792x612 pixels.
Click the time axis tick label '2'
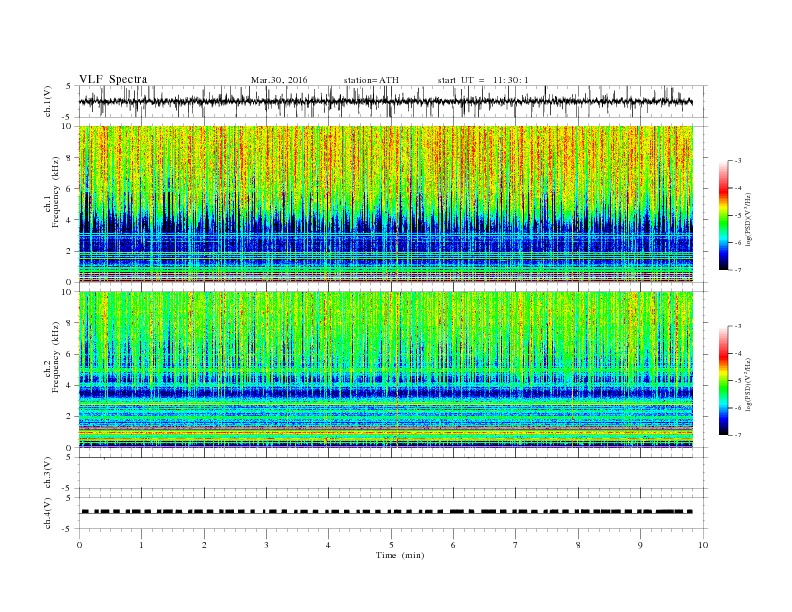(x=204, y=545)
